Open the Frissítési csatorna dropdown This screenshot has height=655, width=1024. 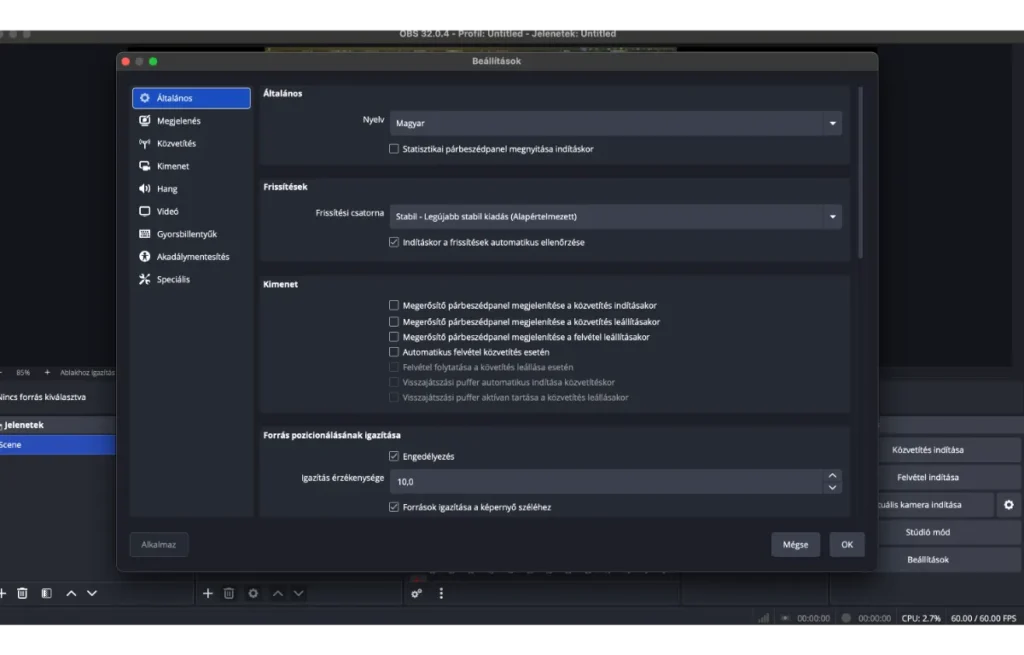[615, 217]
